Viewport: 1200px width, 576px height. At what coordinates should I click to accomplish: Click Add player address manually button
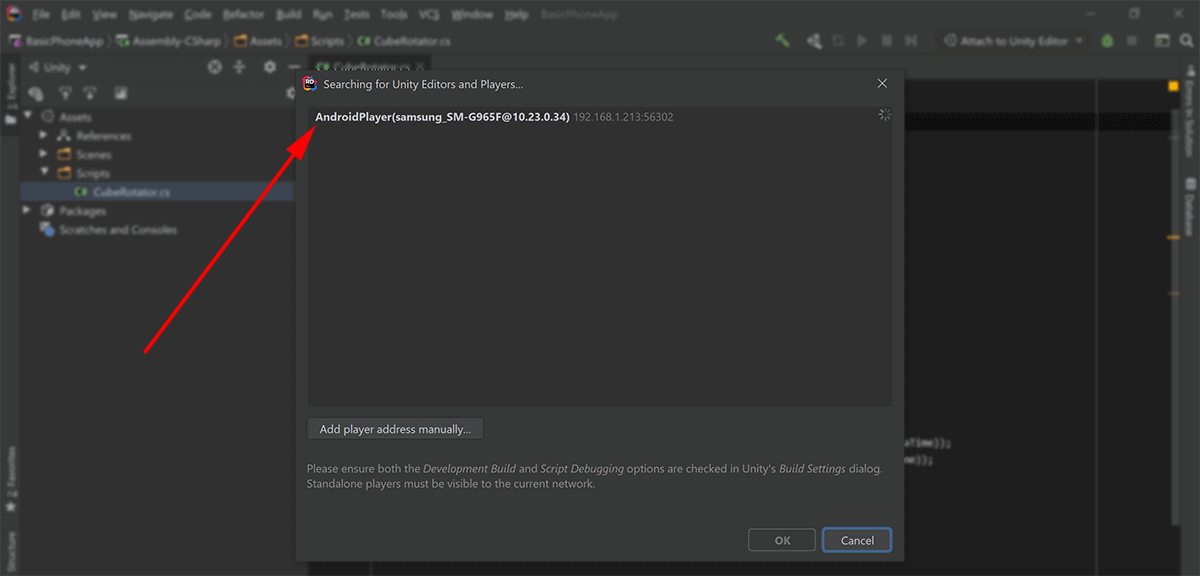click(x=395, y=429)
